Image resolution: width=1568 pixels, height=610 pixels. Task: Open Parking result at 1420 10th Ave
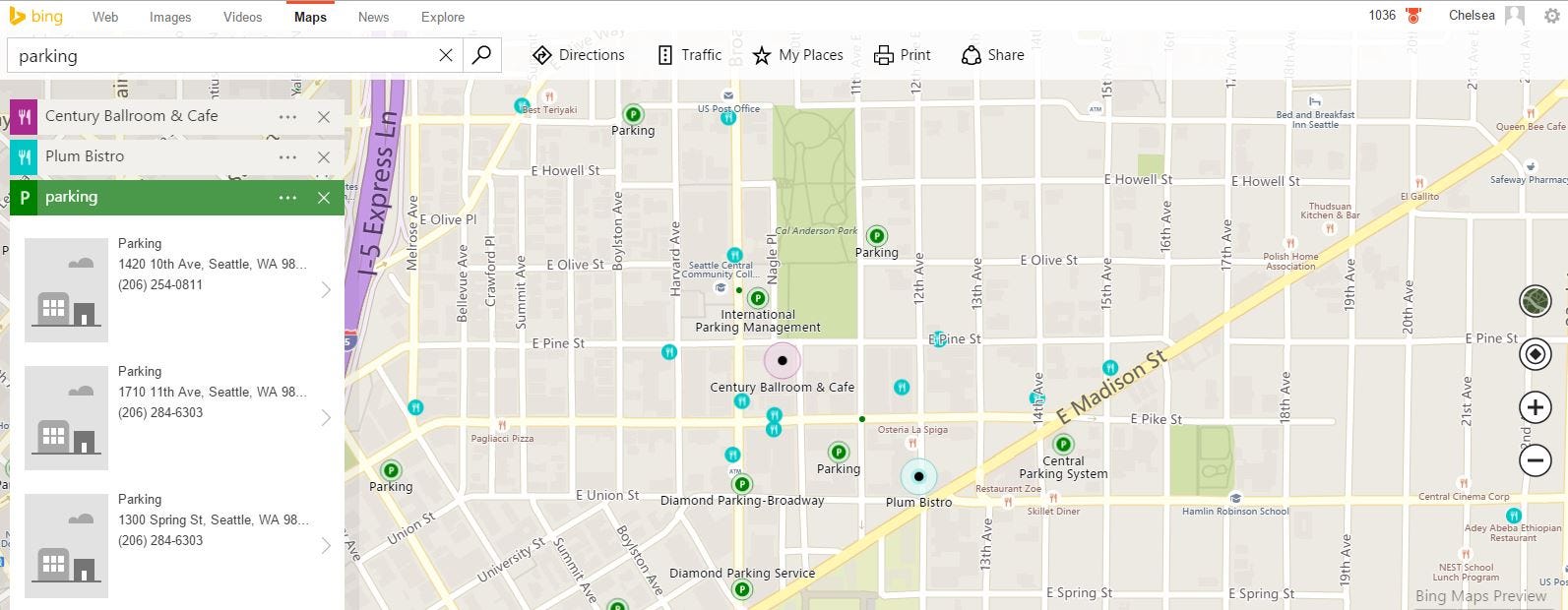(177, 289)
